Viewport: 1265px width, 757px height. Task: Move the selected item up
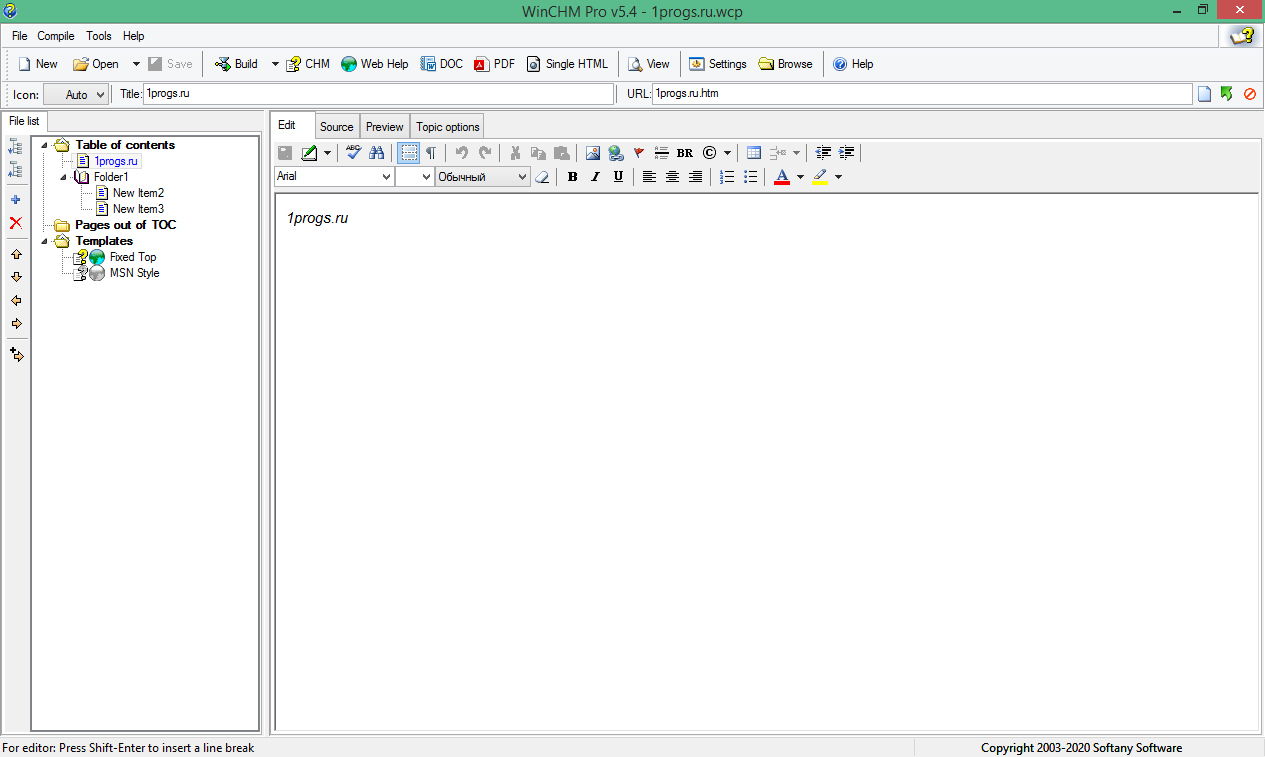pyautogui.click(x=15, y=255)
